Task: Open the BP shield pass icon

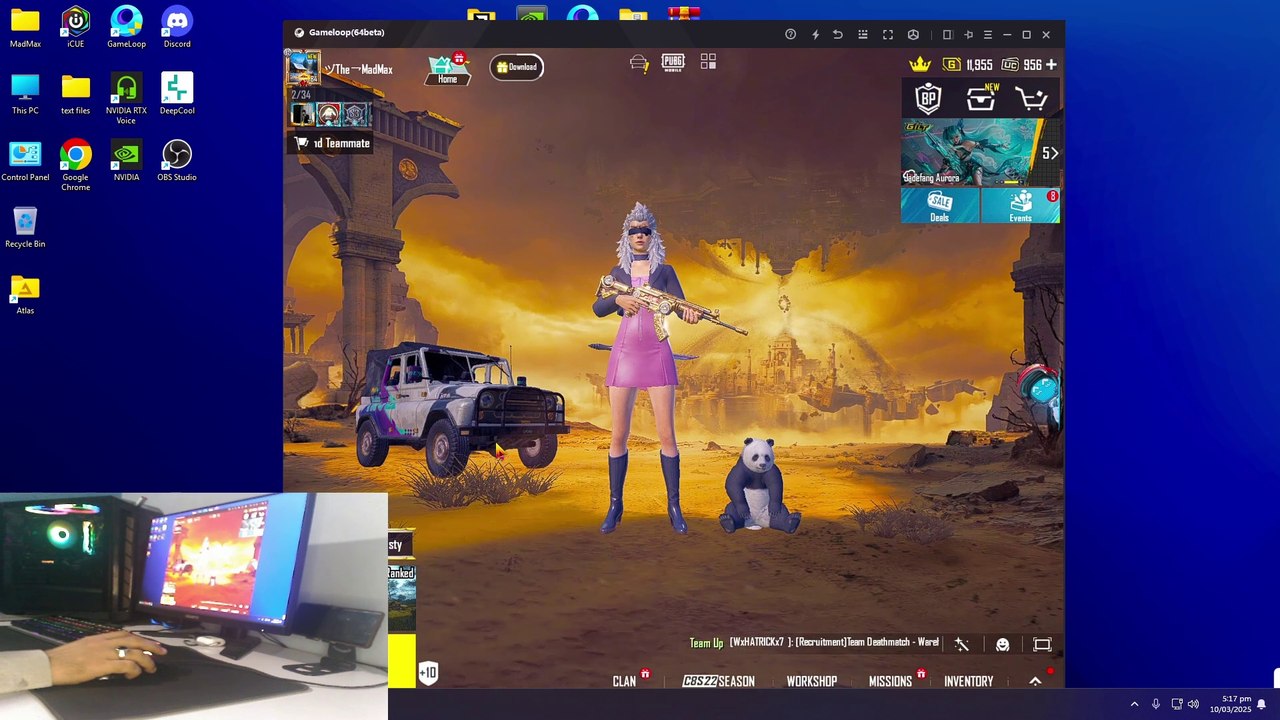Action: (928, 98)
